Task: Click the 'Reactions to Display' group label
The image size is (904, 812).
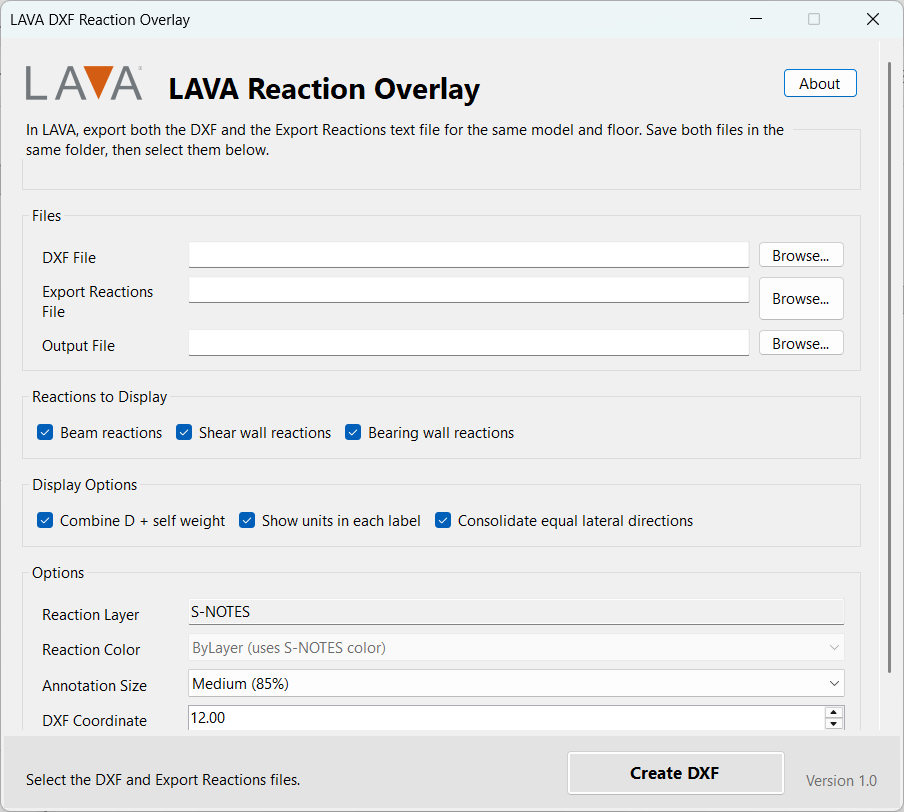Action: point(99,397)
